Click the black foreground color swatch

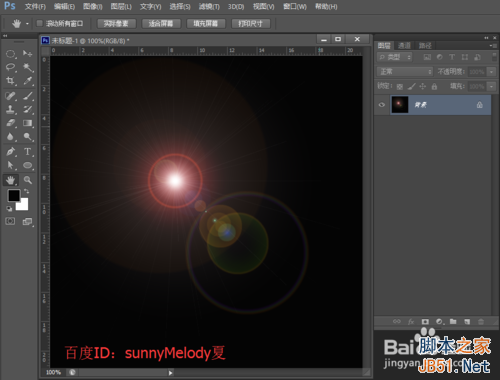pos(14,195)
